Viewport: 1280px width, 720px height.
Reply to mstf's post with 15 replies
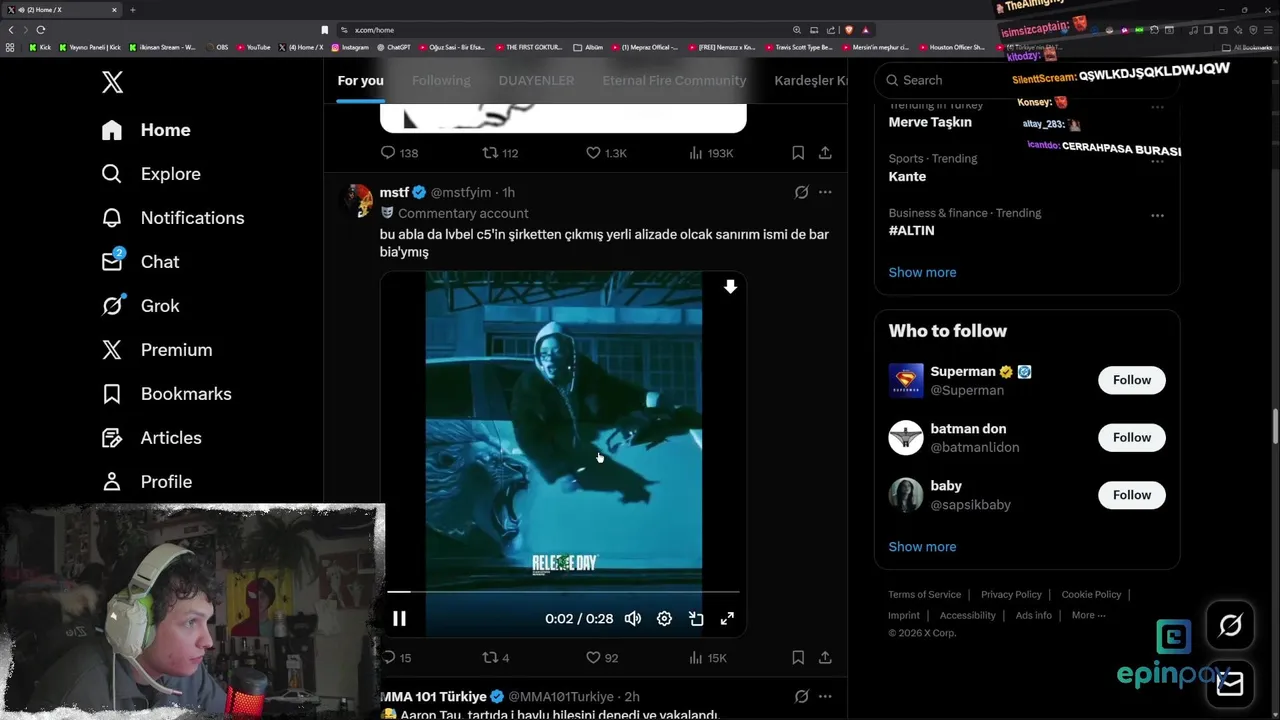coord(396,658)
